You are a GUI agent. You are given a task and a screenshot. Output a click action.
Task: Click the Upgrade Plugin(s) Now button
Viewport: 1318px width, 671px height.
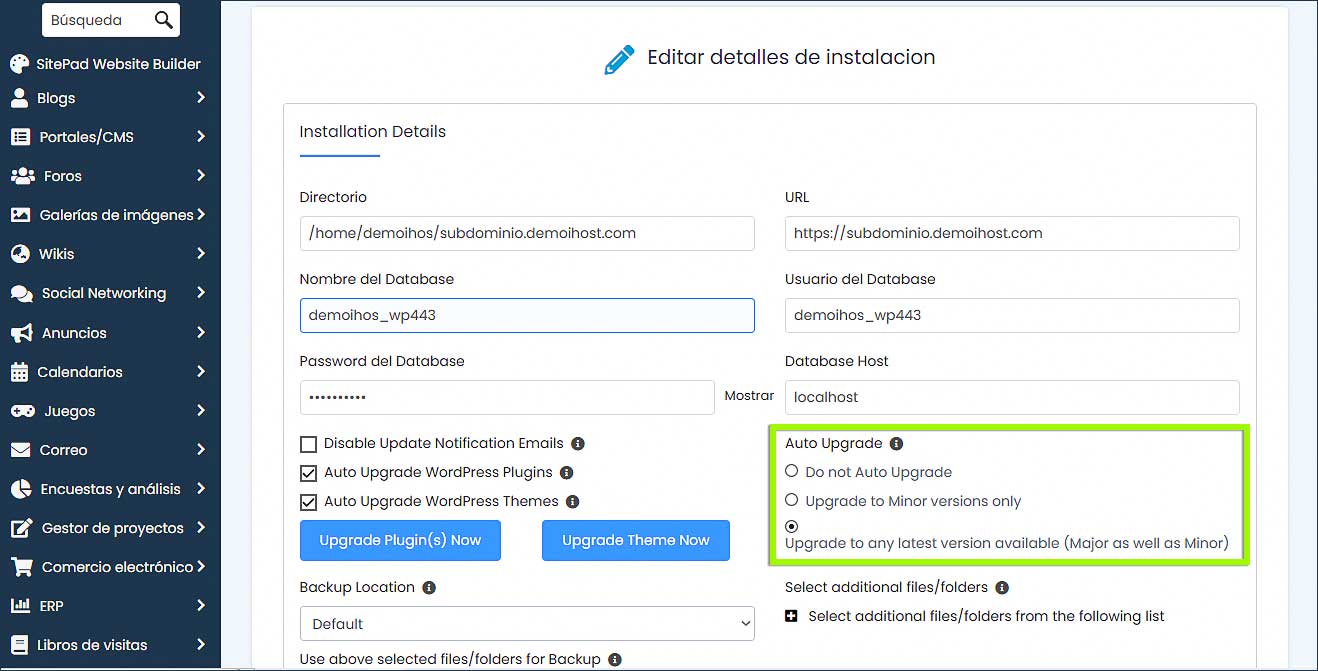pyautogui.click(x=400, y=540)
